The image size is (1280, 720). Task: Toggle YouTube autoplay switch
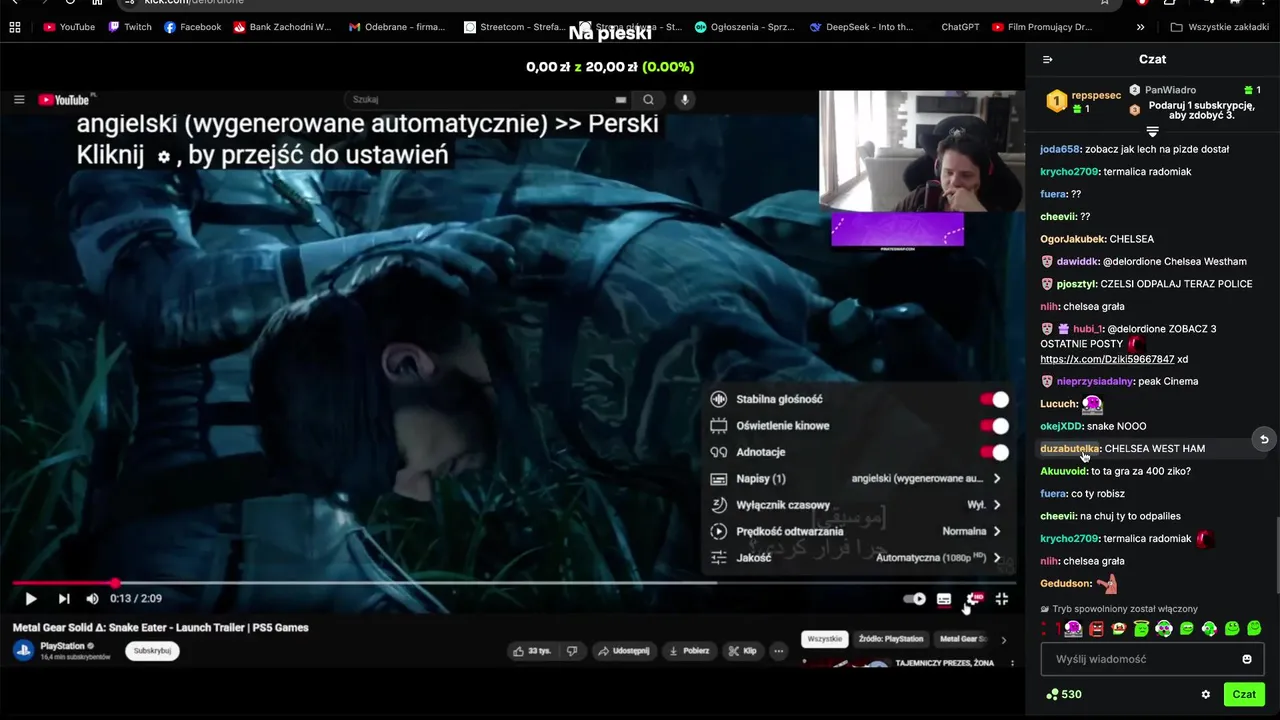(914, 599)
